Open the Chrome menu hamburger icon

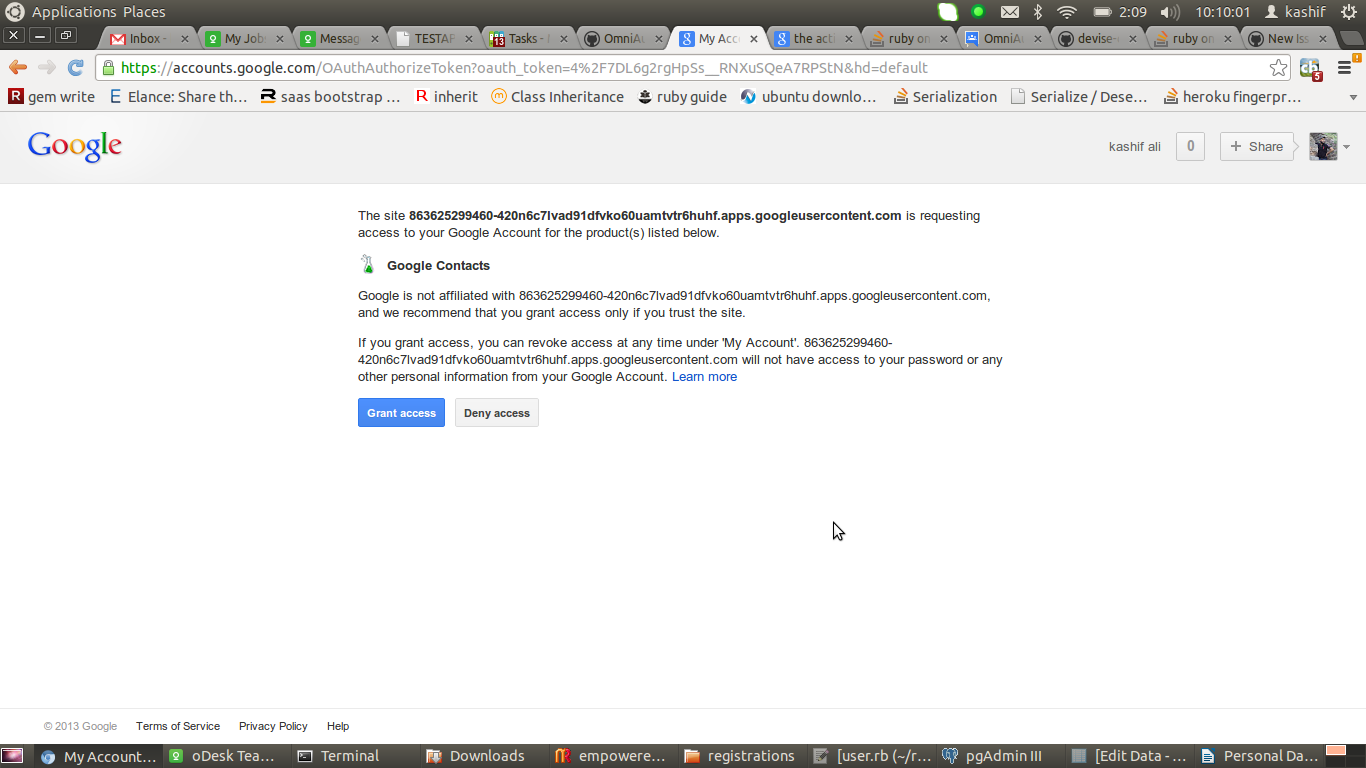point(1345,68)
